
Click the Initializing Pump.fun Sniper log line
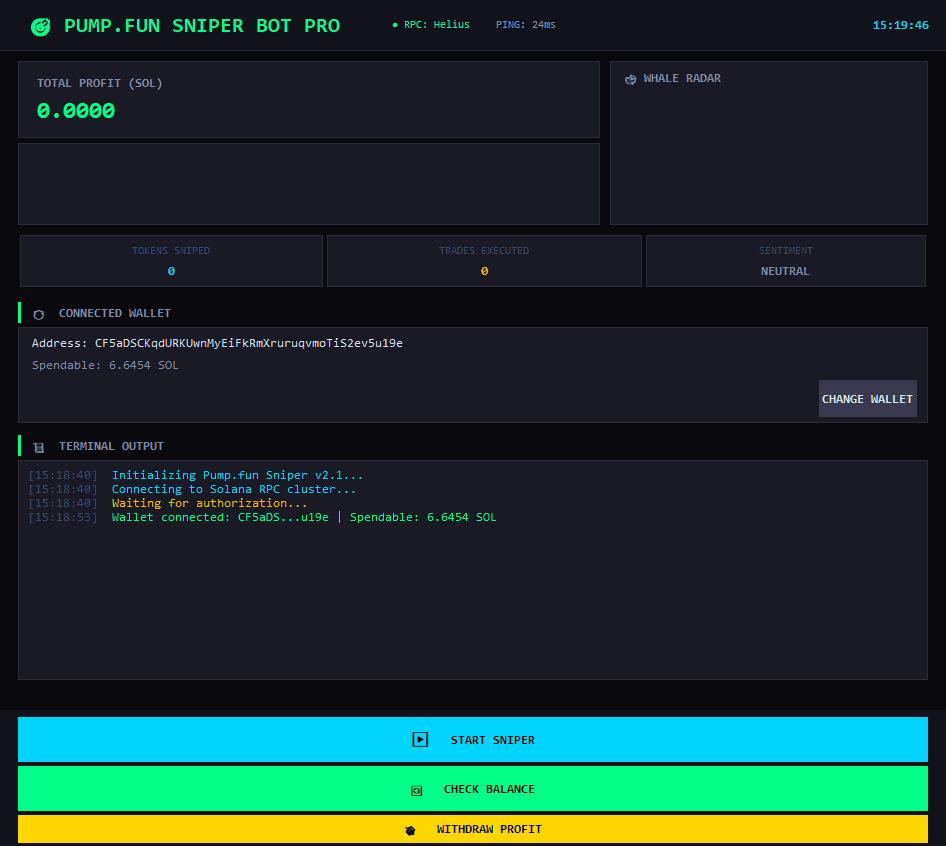point(237,475)
